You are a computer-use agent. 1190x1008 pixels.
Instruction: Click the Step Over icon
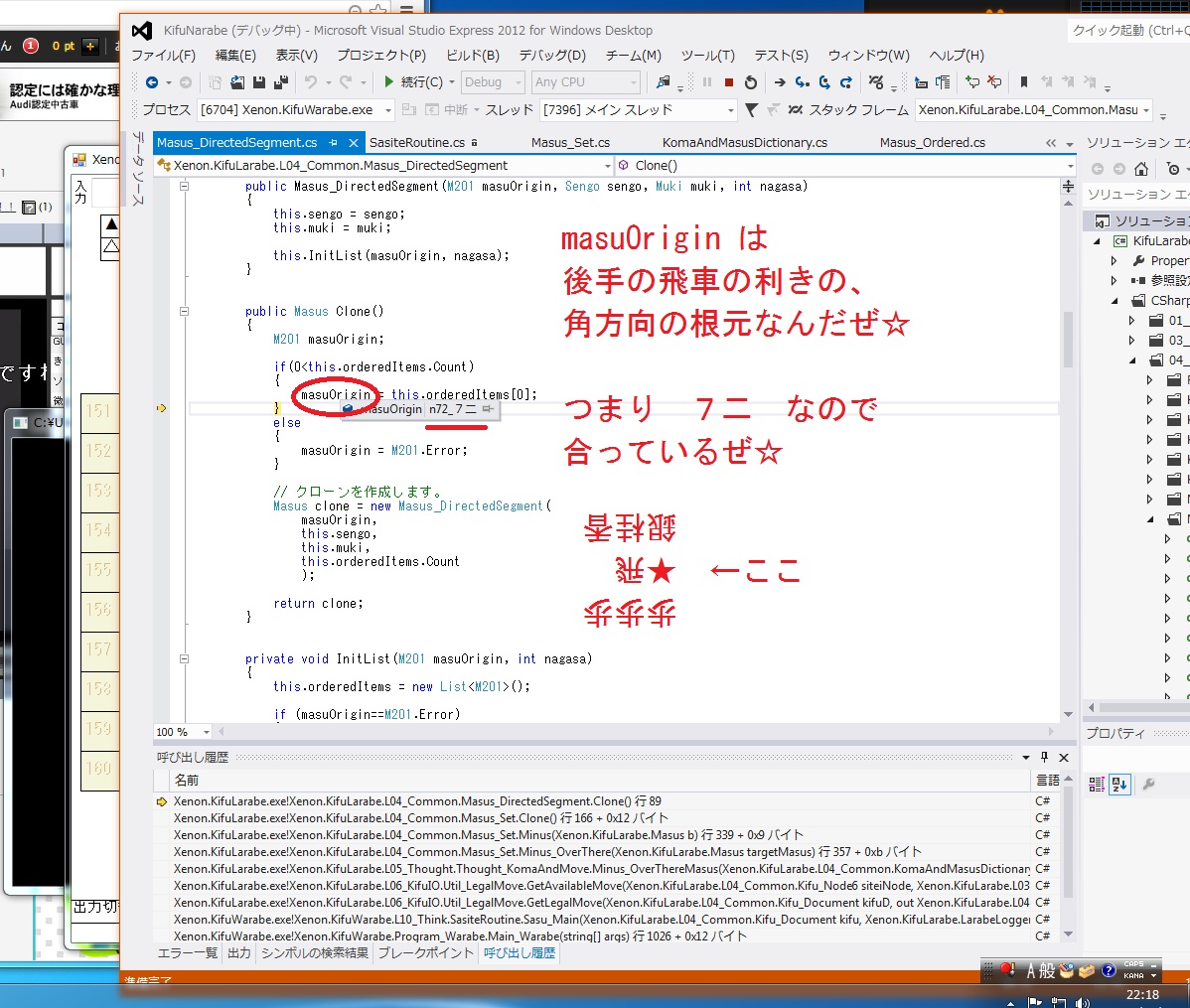(824, 82)
